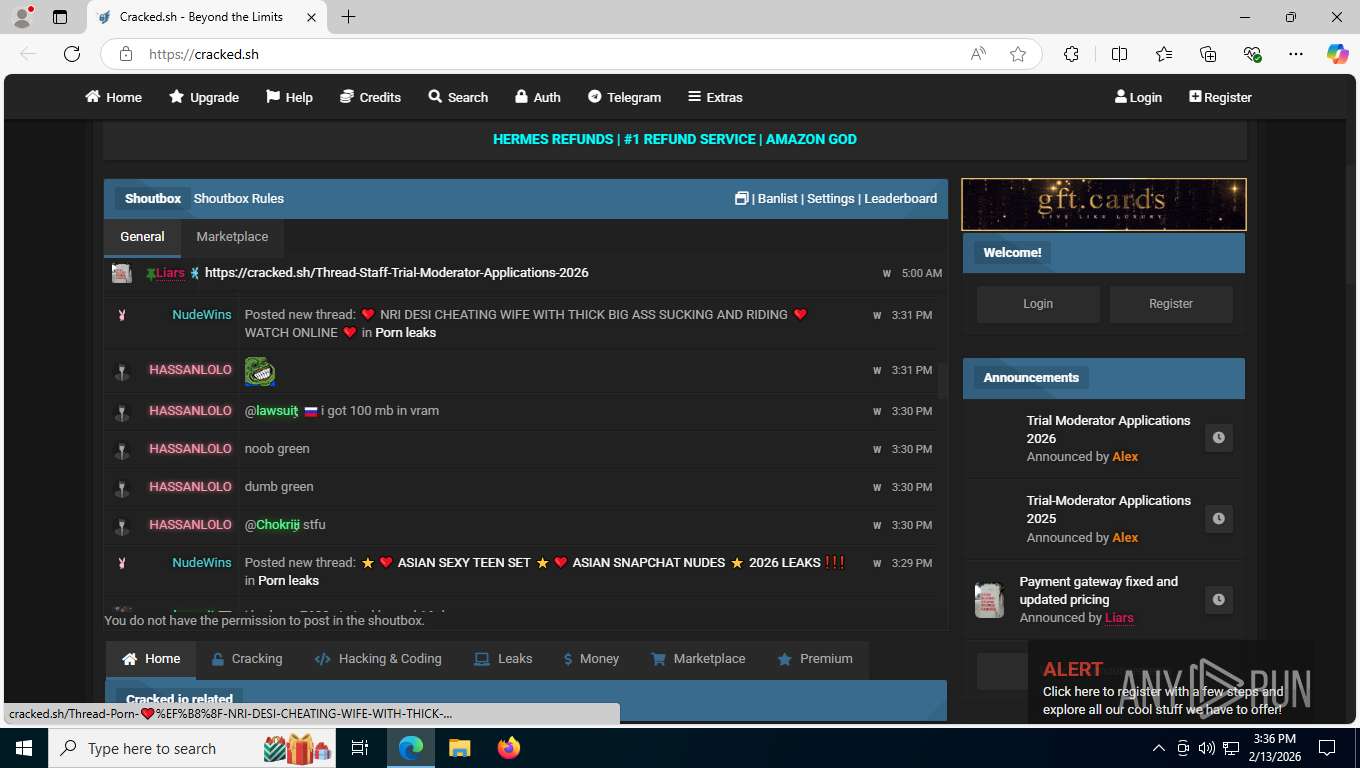Click Register button in Welcome panel
Screen dimensions: 1360x768
tap(1171, 304)
